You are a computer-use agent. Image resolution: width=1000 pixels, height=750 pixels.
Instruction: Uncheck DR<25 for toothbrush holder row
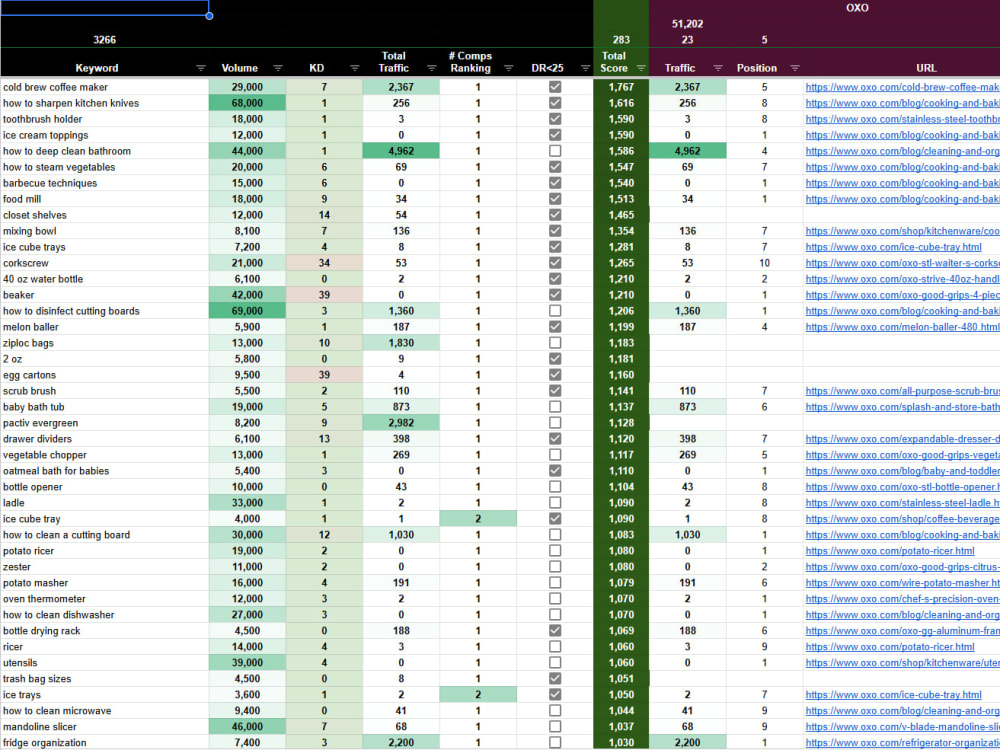click(x=555, y=119)
